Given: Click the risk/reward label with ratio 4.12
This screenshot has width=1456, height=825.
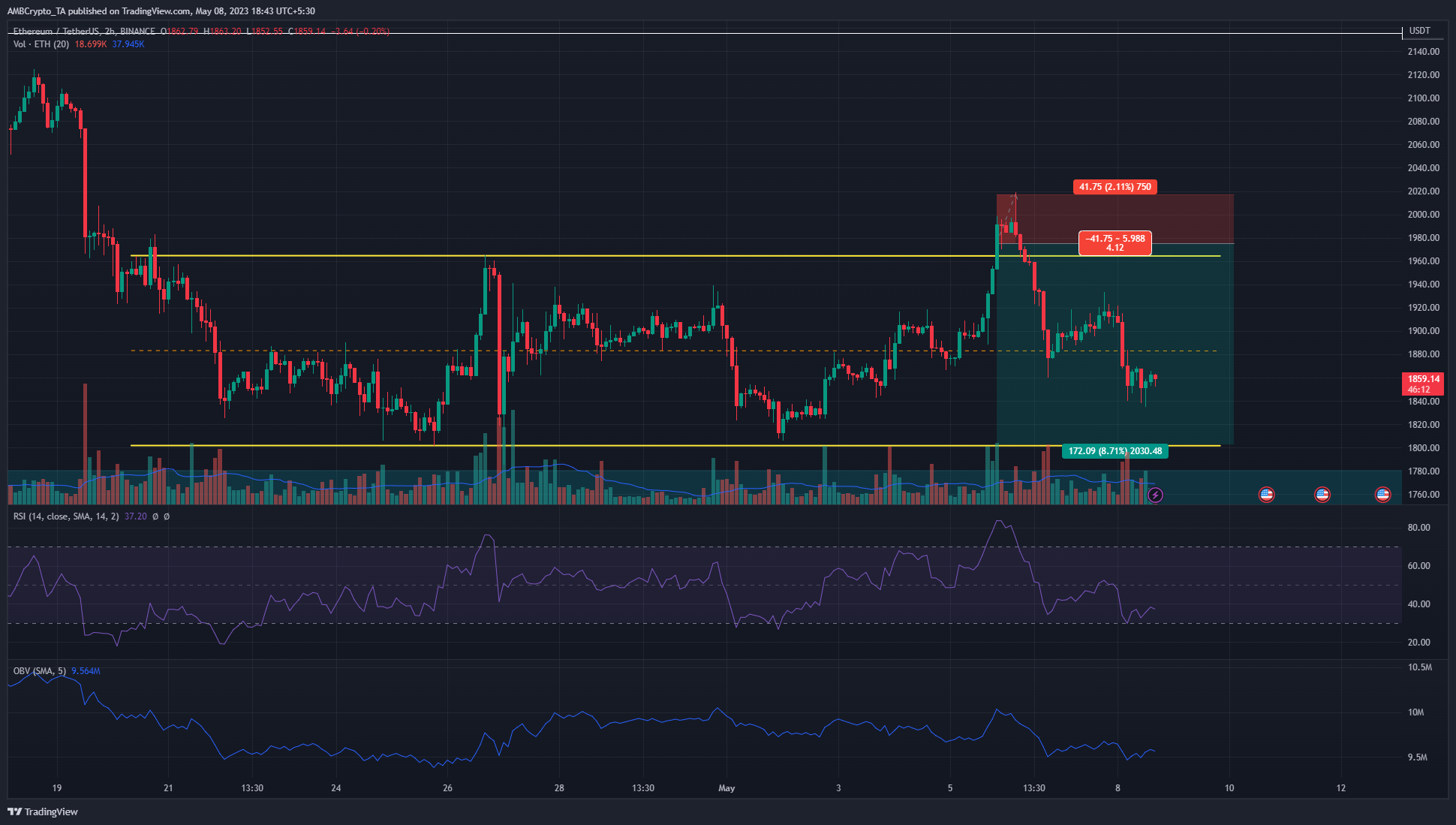Looking at the screenshot, I should 1115,243.
